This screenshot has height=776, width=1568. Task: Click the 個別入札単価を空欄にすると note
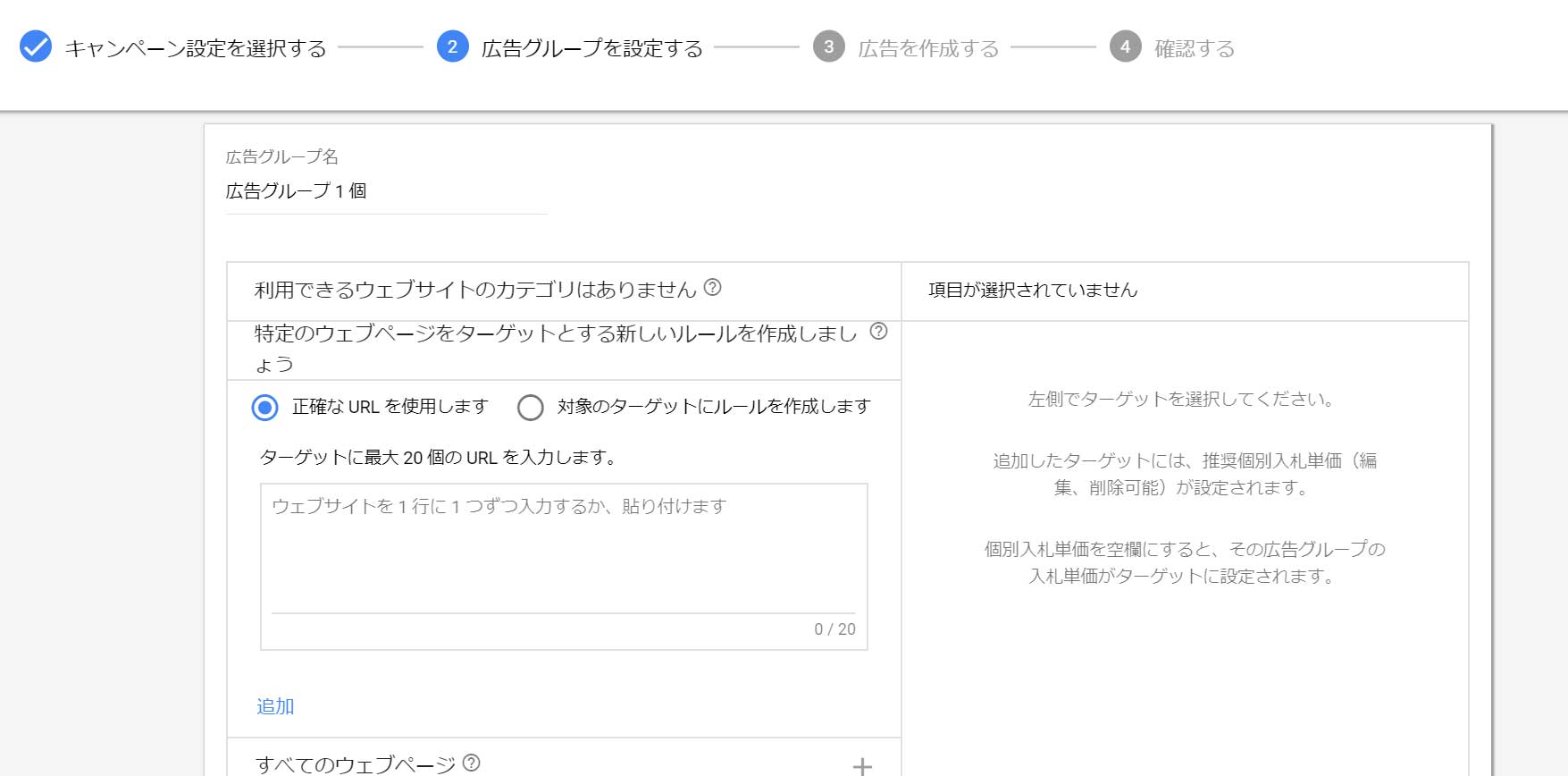pyautogui.click(x=1185, y=562)
